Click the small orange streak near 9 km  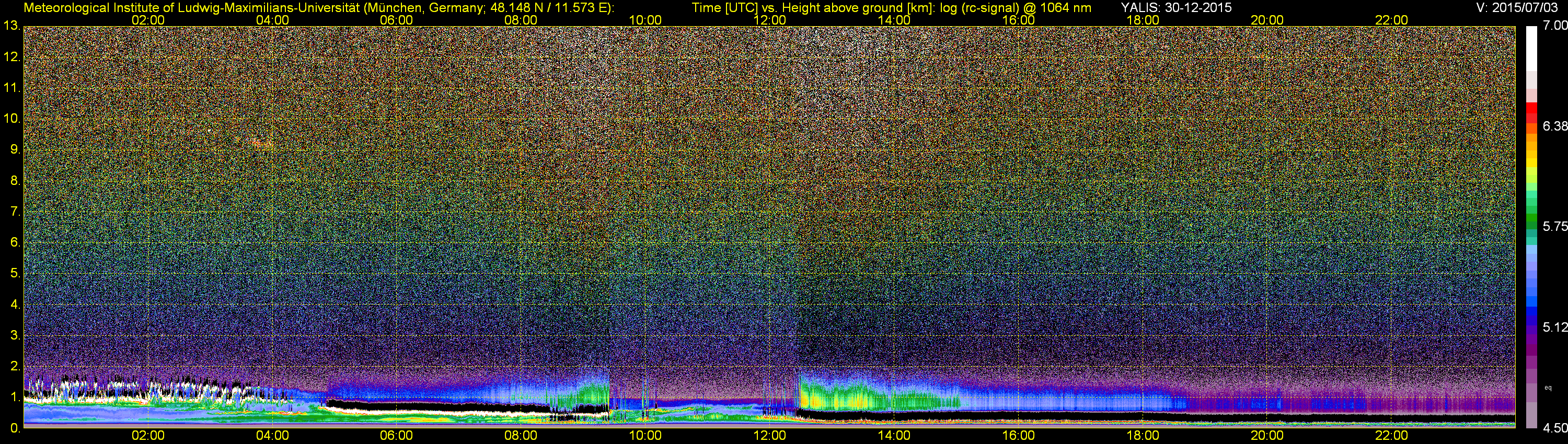point(263,144)
